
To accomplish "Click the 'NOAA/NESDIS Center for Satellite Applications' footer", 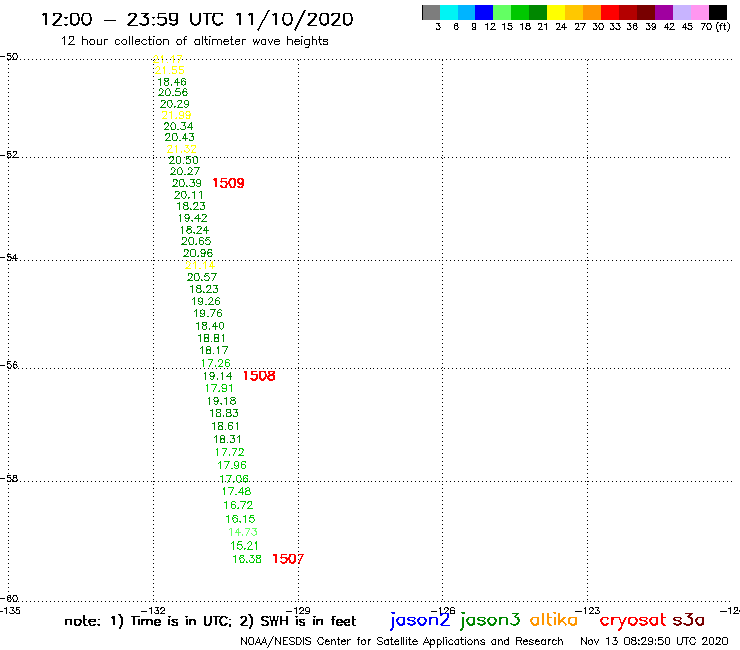I will point(363,642).
